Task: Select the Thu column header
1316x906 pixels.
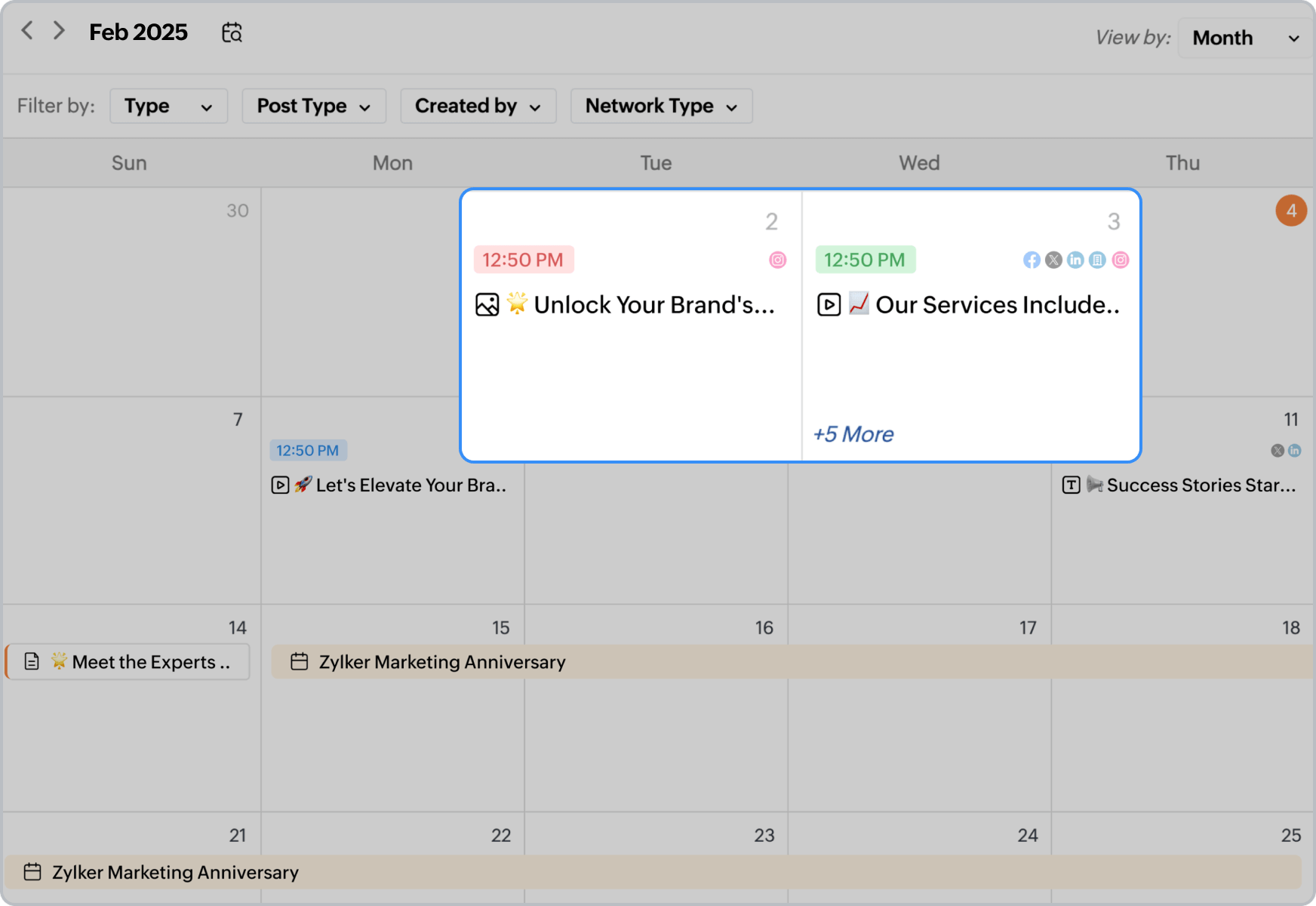Action: [1182, 162]
